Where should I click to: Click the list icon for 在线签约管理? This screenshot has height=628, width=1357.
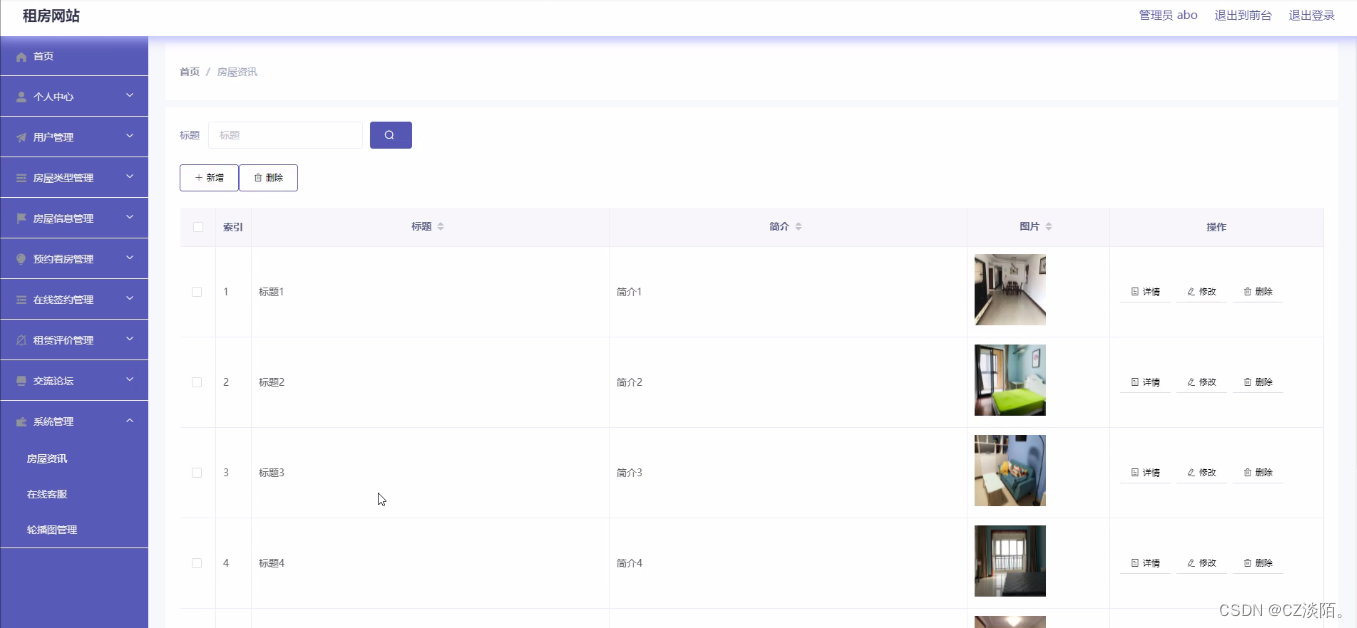(x=21, y=300)
